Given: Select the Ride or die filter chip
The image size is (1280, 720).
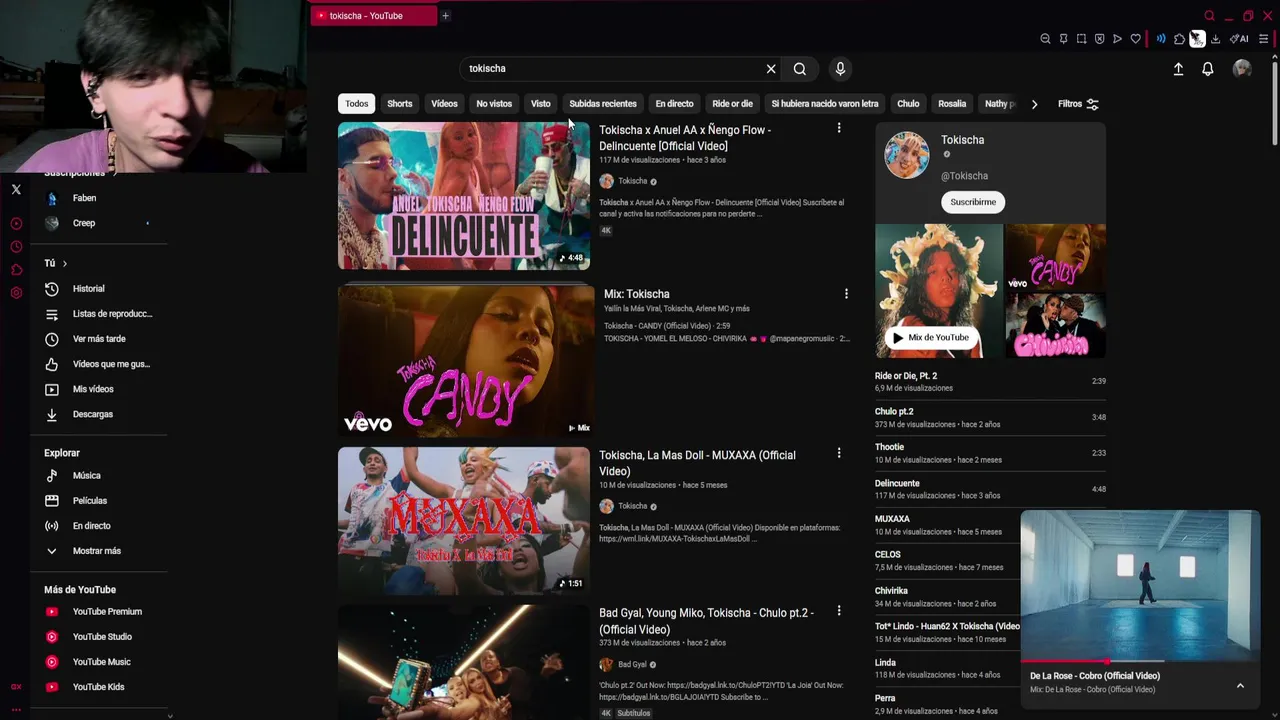Looking at the screenshot, I should [732, 104].
